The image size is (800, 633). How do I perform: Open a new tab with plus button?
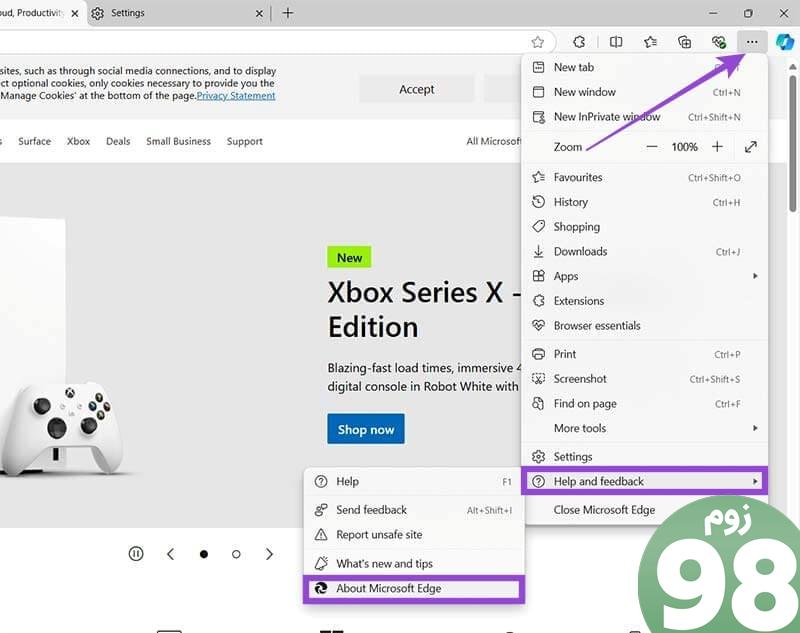(288, 13)
